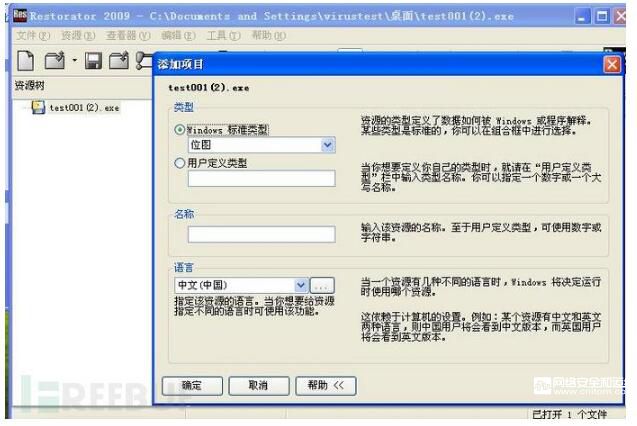Click the test001 (2).exe dialog heading
637x426 pixels.
[x=208, y=88]
